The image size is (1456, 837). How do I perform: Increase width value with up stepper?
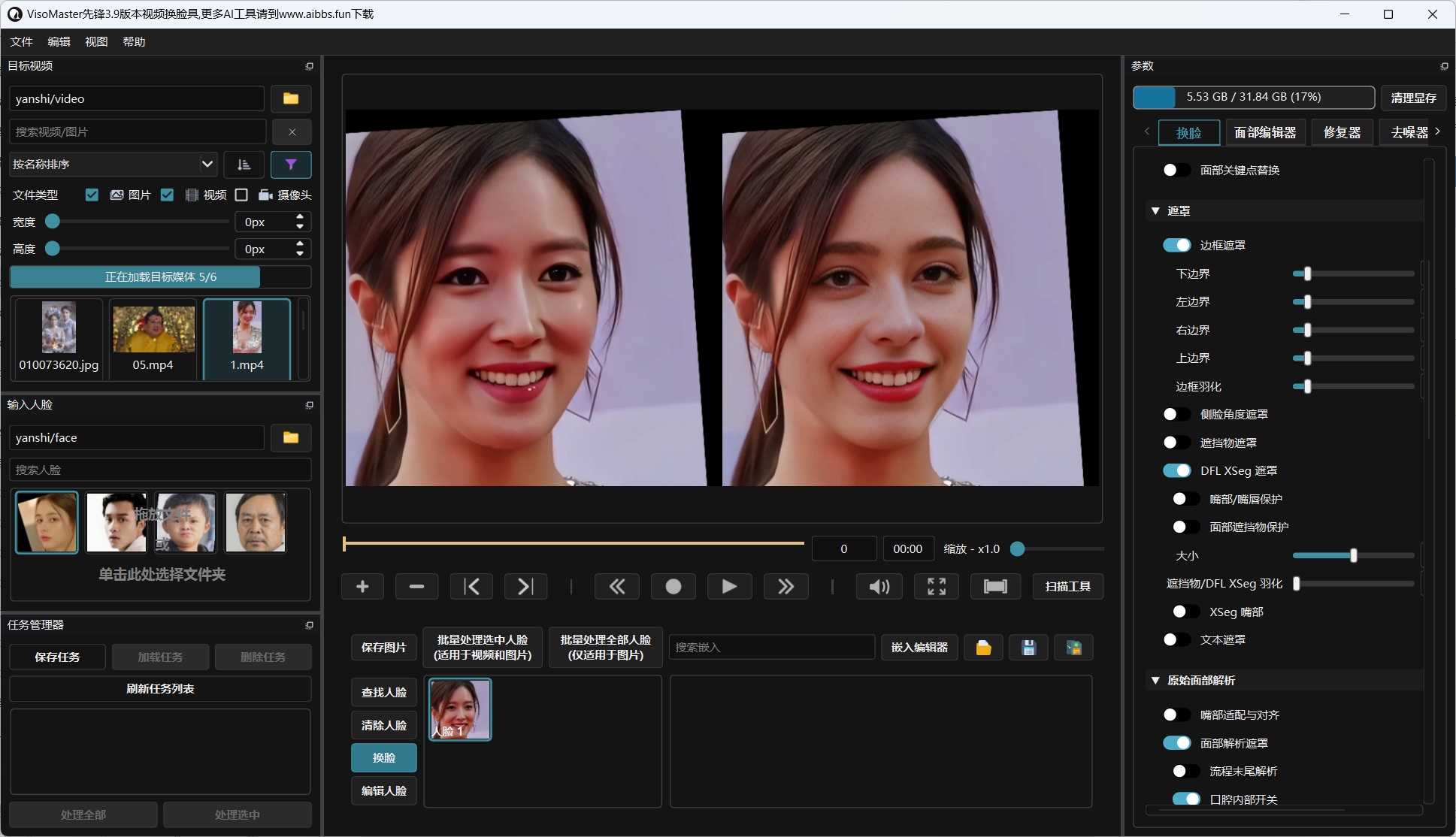click(x=300, y=217)
